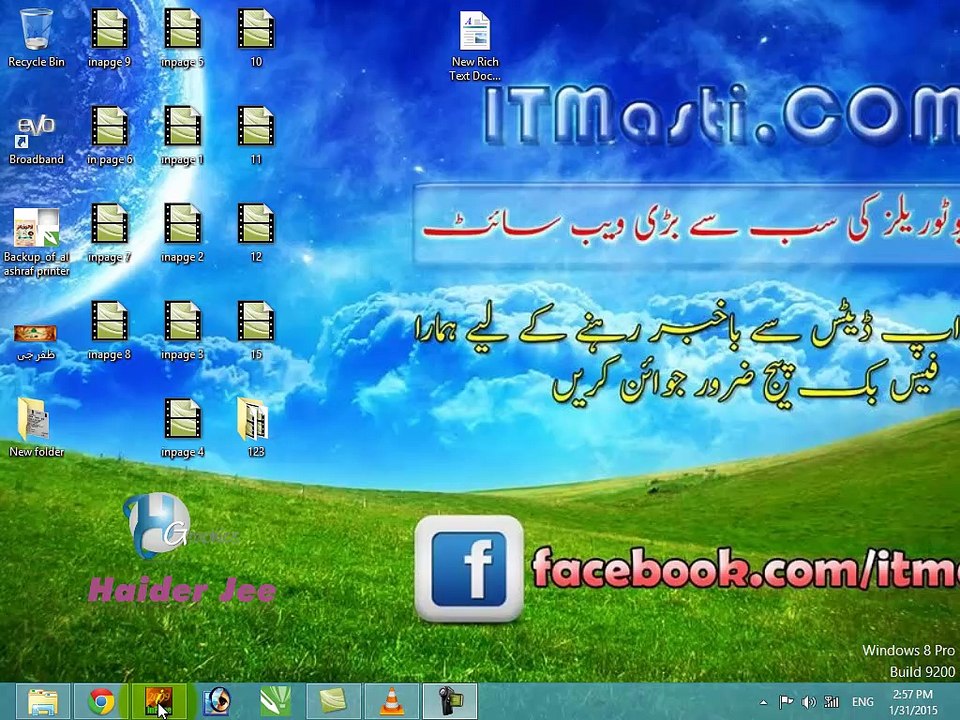Open the clock showing 2:57 PM

pos(913,702)
